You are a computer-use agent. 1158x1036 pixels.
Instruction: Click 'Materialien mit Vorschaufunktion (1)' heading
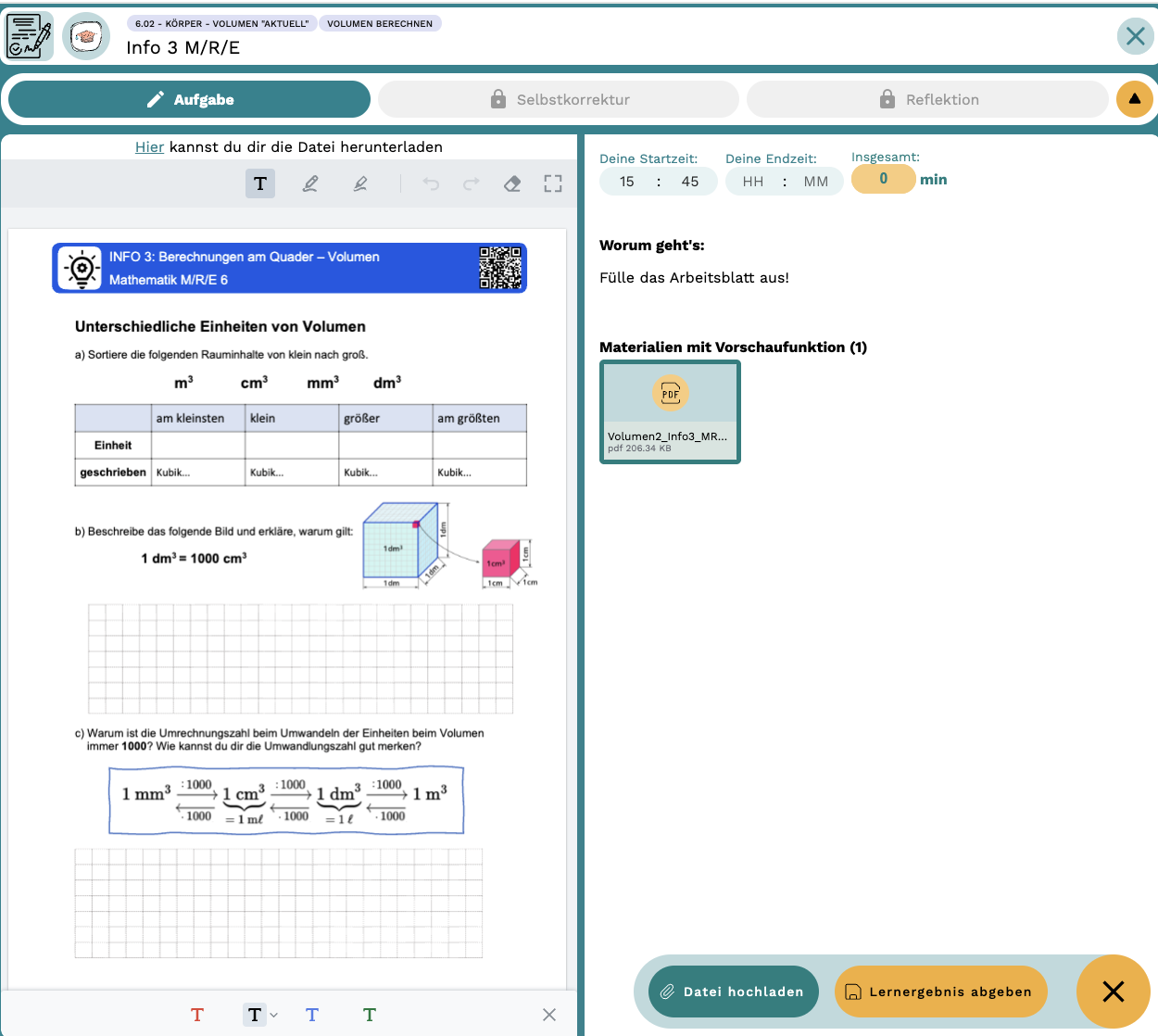[733, 347]
